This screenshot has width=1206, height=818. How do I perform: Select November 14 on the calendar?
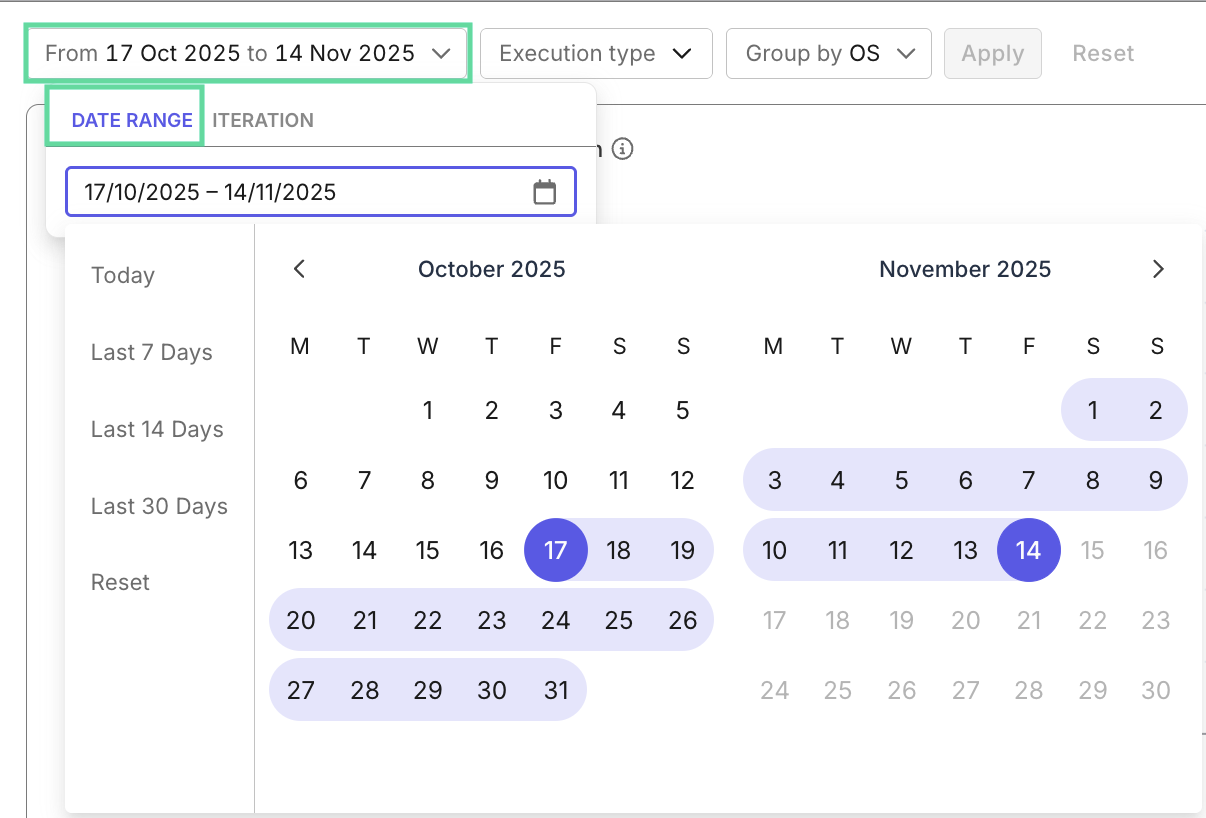click(1029, 550)
